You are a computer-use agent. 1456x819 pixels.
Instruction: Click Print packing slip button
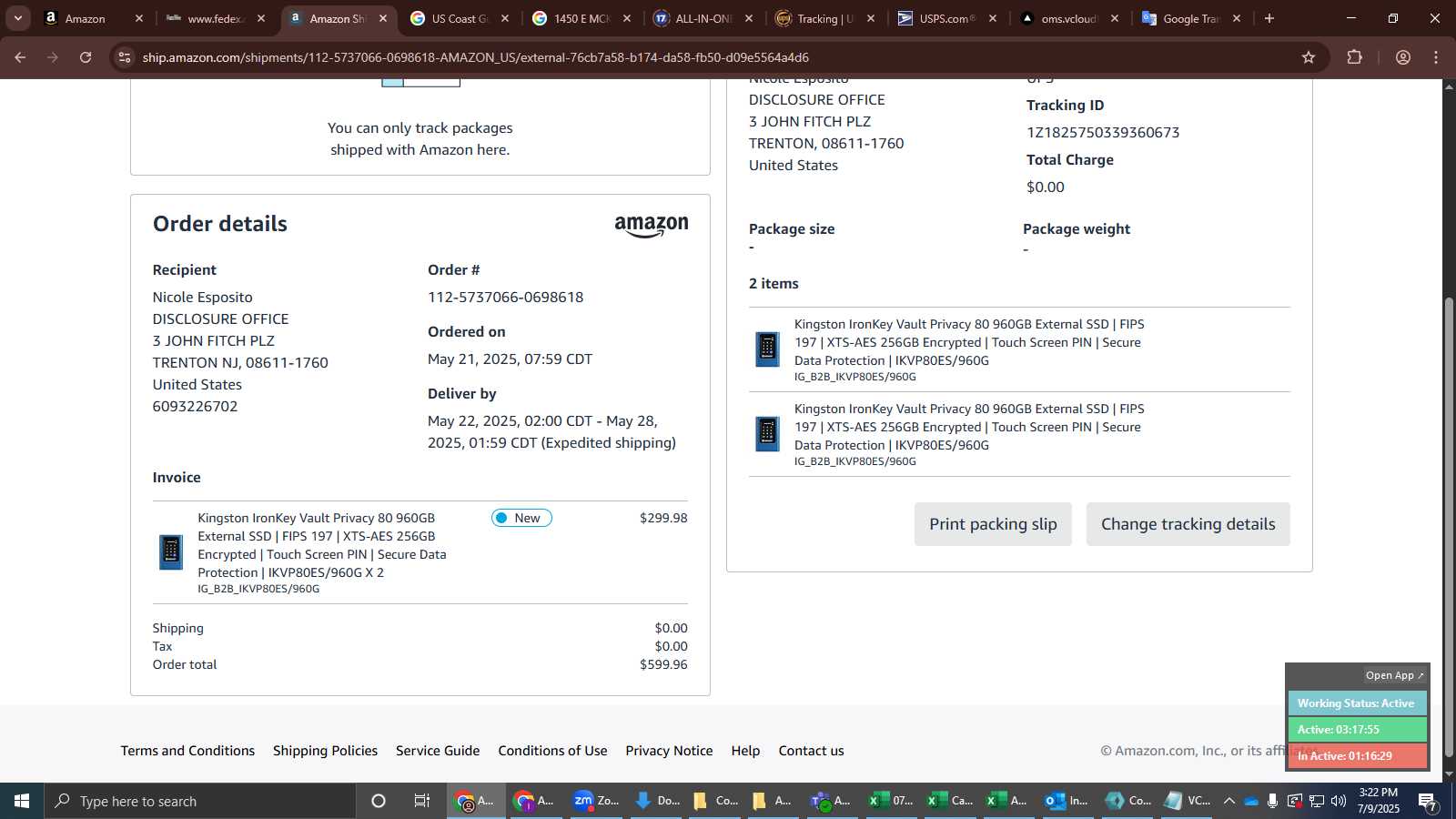[993, 524]
